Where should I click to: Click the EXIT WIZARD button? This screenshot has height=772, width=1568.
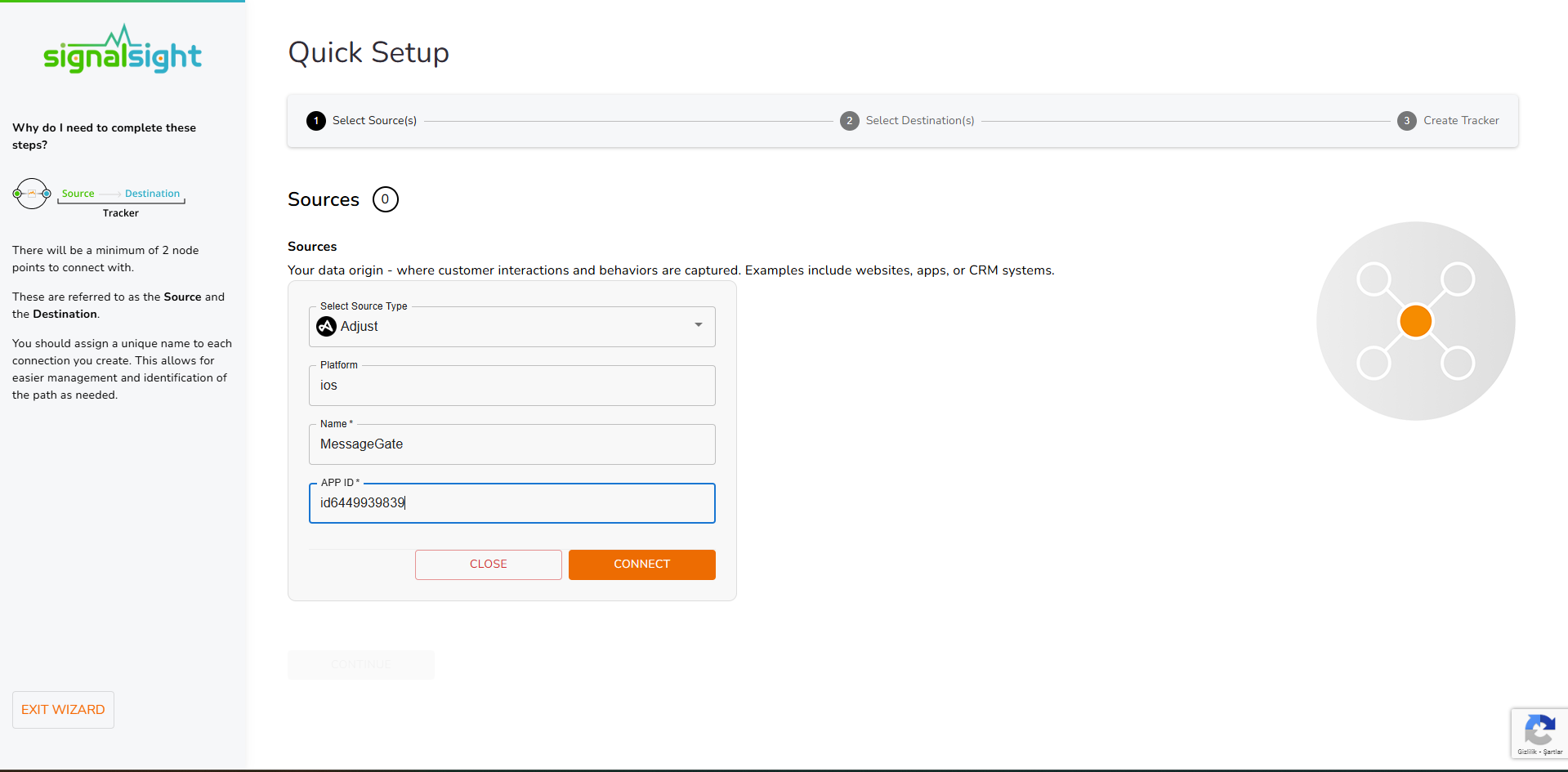click(63, 710)
